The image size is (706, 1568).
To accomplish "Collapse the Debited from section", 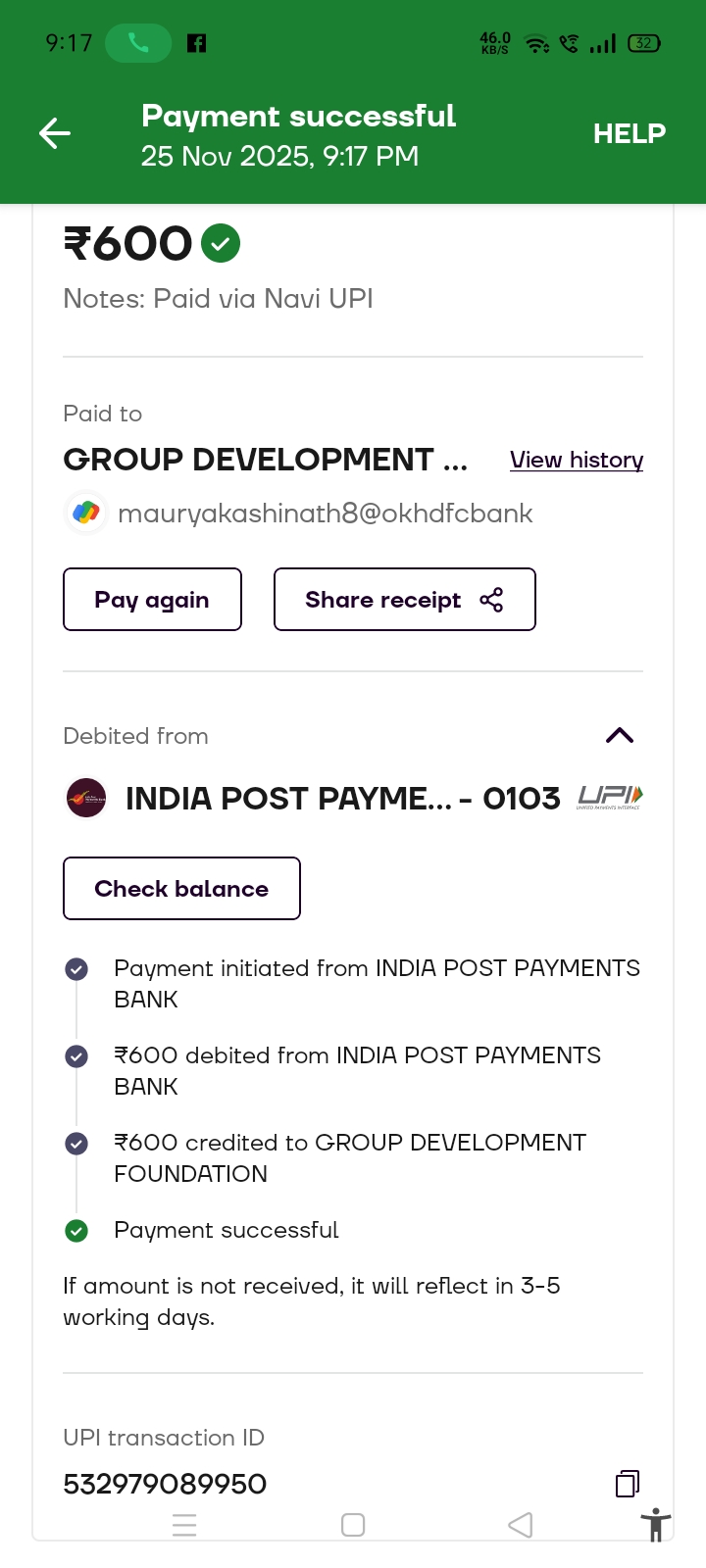I will (x=620, y=736).
